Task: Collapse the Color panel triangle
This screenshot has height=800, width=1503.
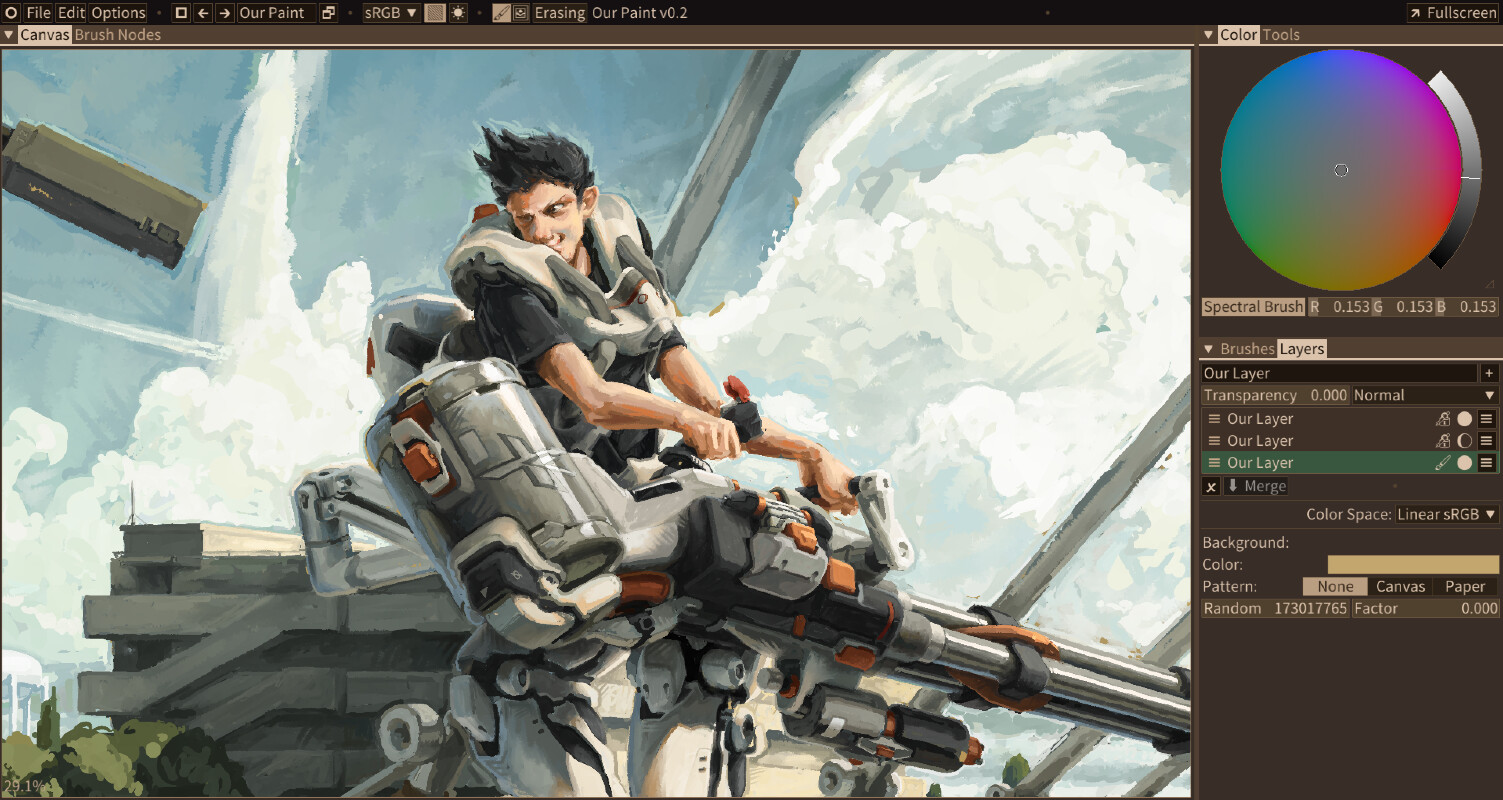Action: [1209, 35]
